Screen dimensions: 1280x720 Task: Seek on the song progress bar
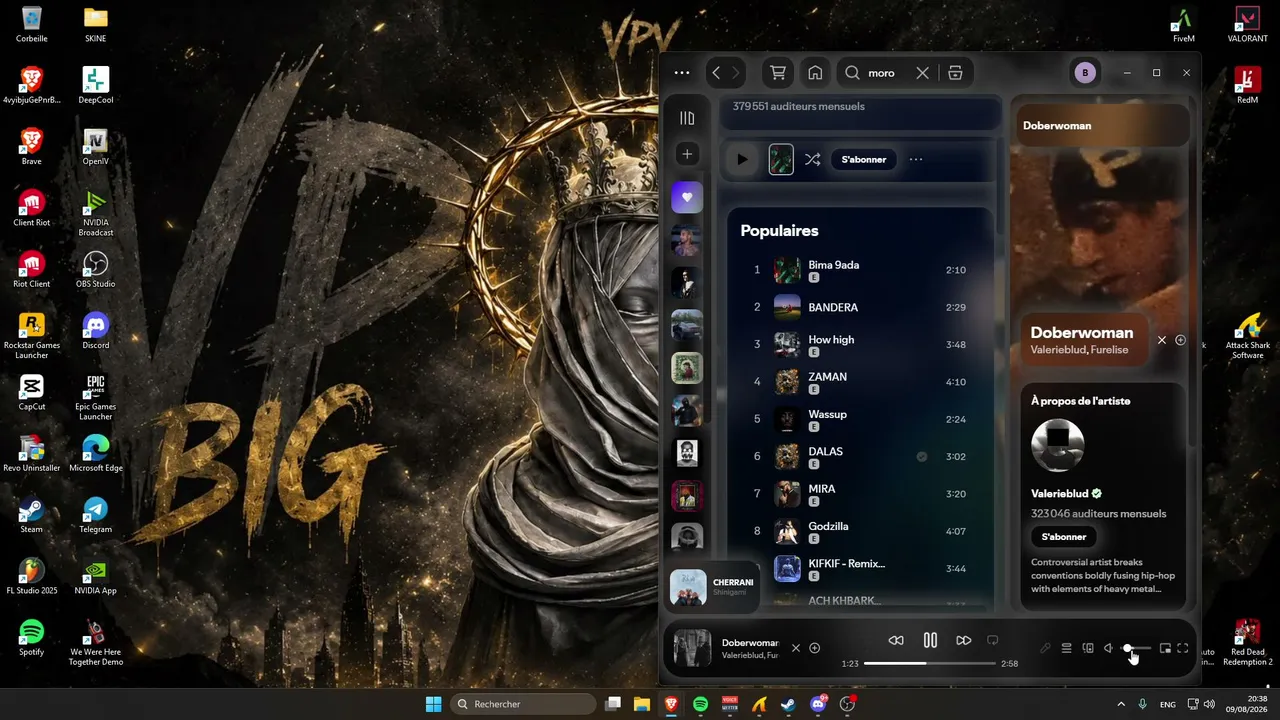click(930, 663)
